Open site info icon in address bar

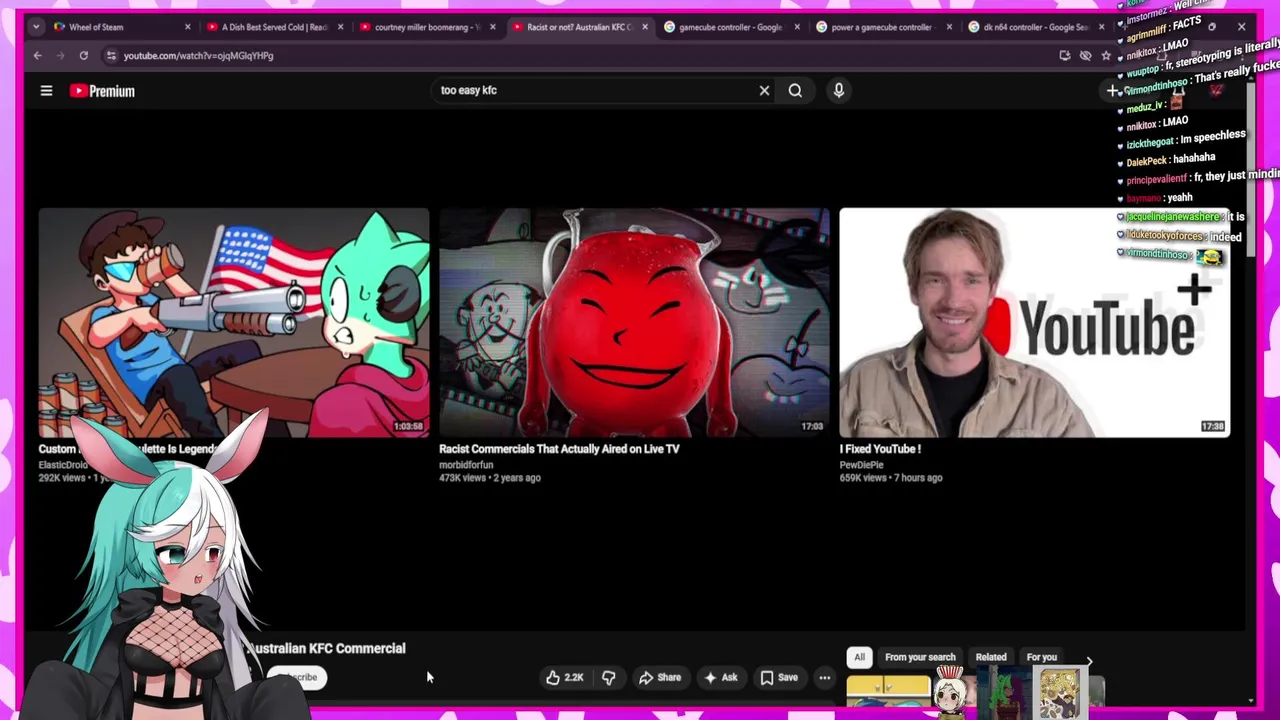click(x=111, y=56)
